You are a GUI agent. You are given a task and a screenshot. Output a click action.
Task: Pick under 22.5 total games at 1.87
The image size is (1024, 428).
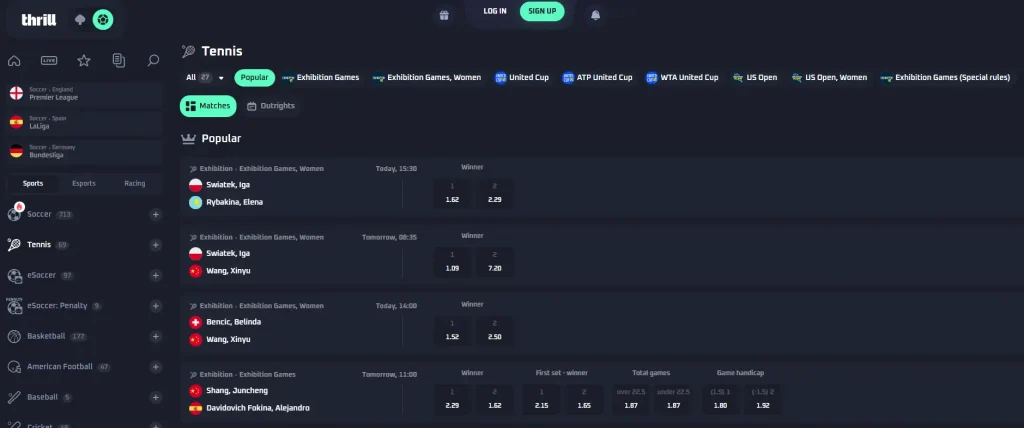tap(673, 399)
